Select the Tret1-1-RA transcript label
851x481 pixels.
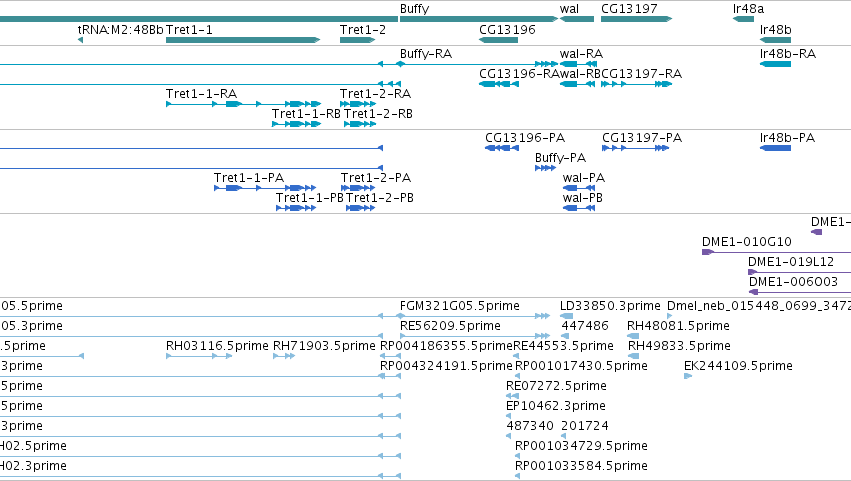(x=201, y=94)
